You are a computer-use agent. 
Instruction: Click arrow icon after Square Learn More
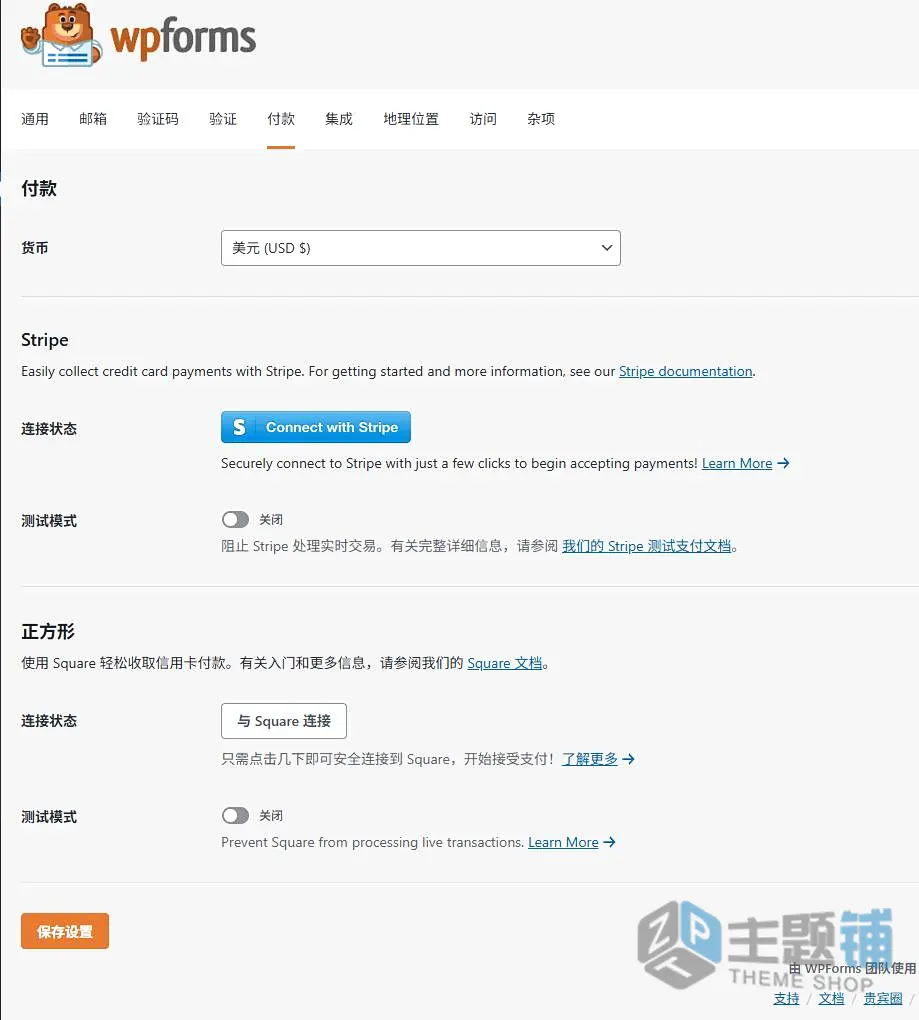pyautogui.click(x=609, y=842)
